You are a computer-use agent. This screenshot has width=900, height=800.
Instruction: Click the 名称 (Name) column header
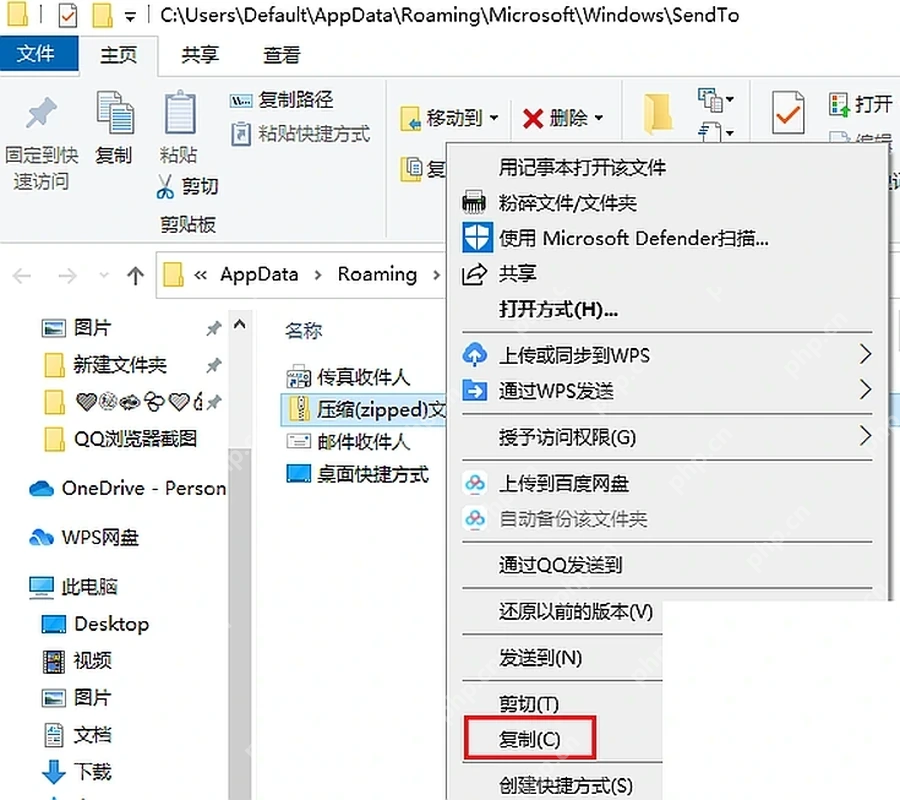[x=304, y=331]
